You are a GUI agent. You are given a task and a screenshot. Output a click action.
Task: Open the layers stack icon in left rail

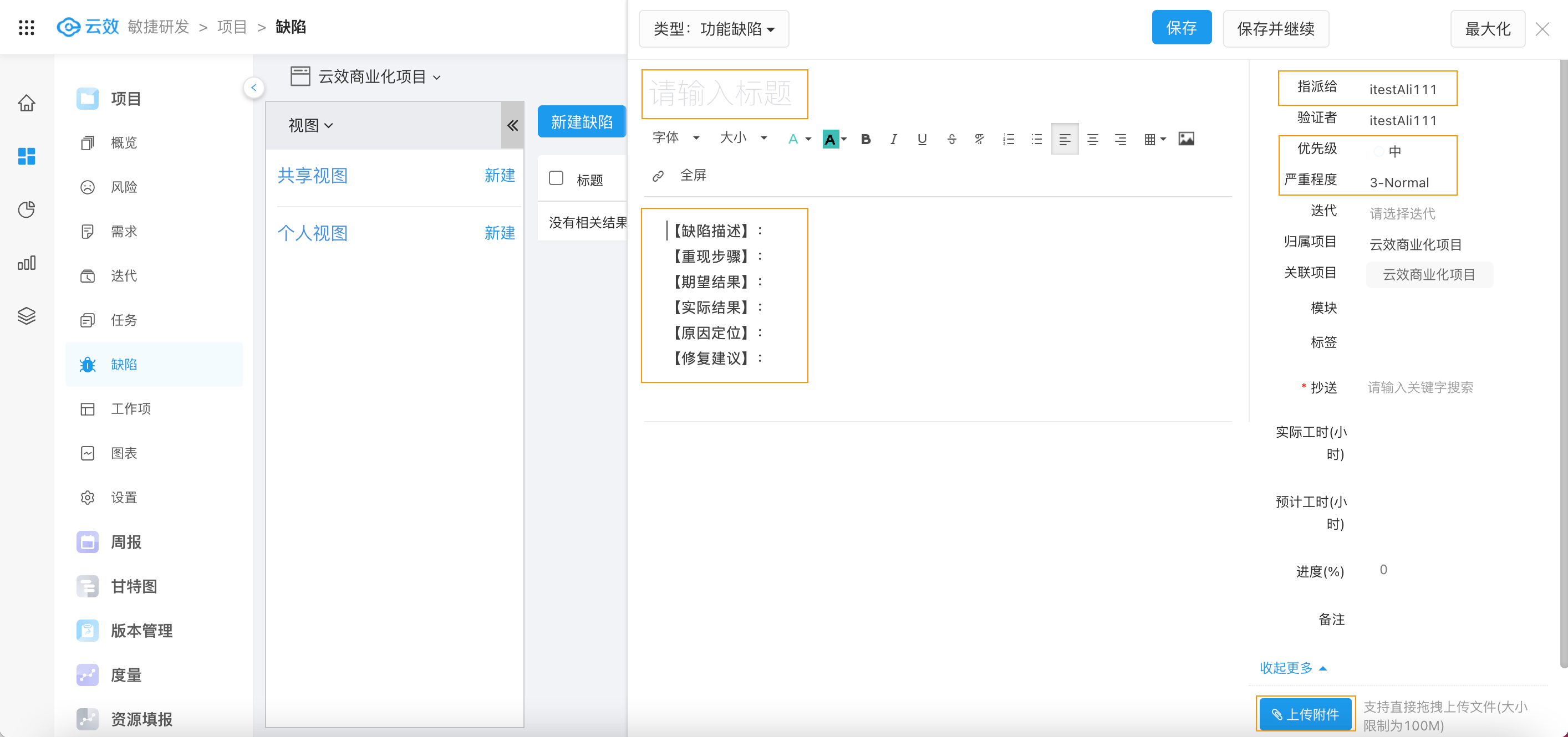(26, 316)
